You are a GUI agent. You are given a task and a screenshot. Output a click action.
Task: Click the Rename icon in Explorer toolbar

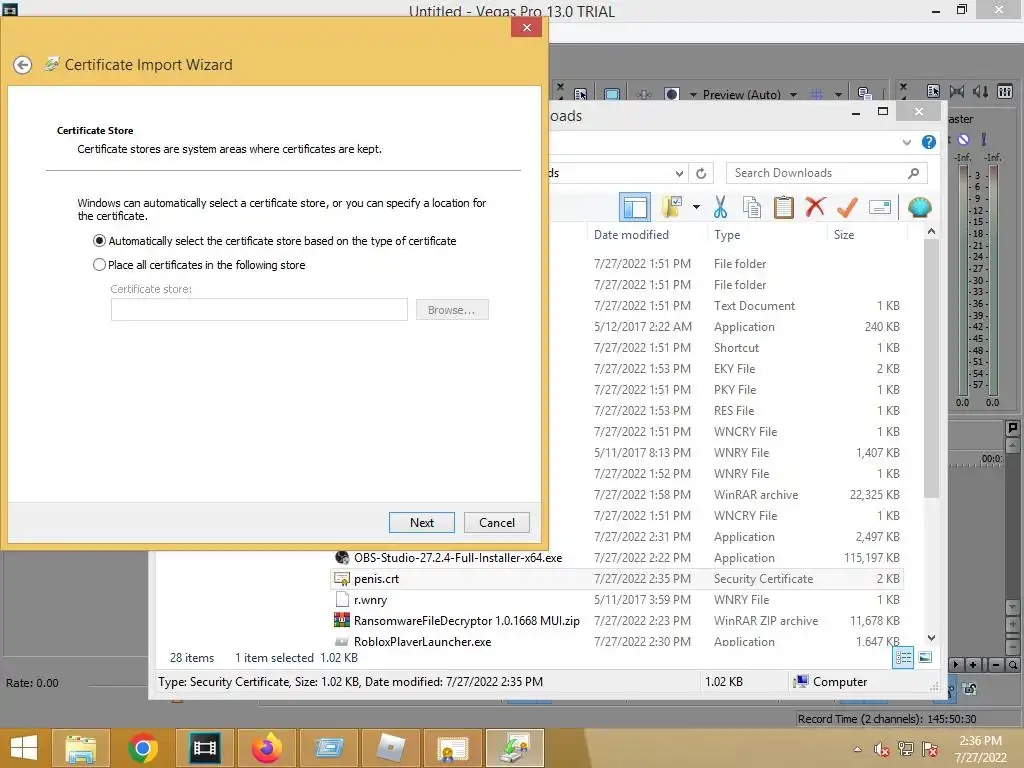pyautogui.click(x=880, y=208)
